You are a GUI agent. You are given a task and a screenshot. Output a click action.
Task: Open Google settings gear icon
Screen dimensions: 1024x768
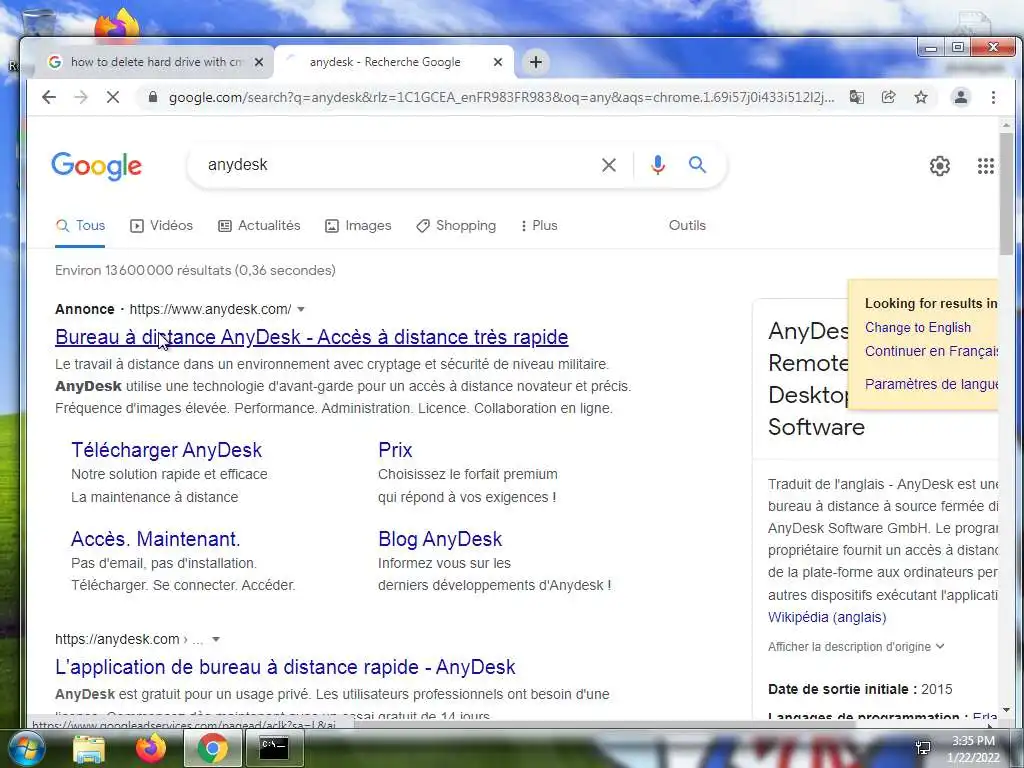pyautogui.click(x=940, y=166)
